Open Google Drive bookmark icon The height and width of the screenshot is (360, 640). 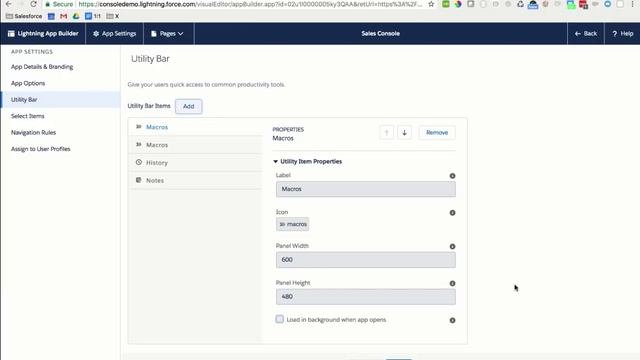(x=76, y=16)
